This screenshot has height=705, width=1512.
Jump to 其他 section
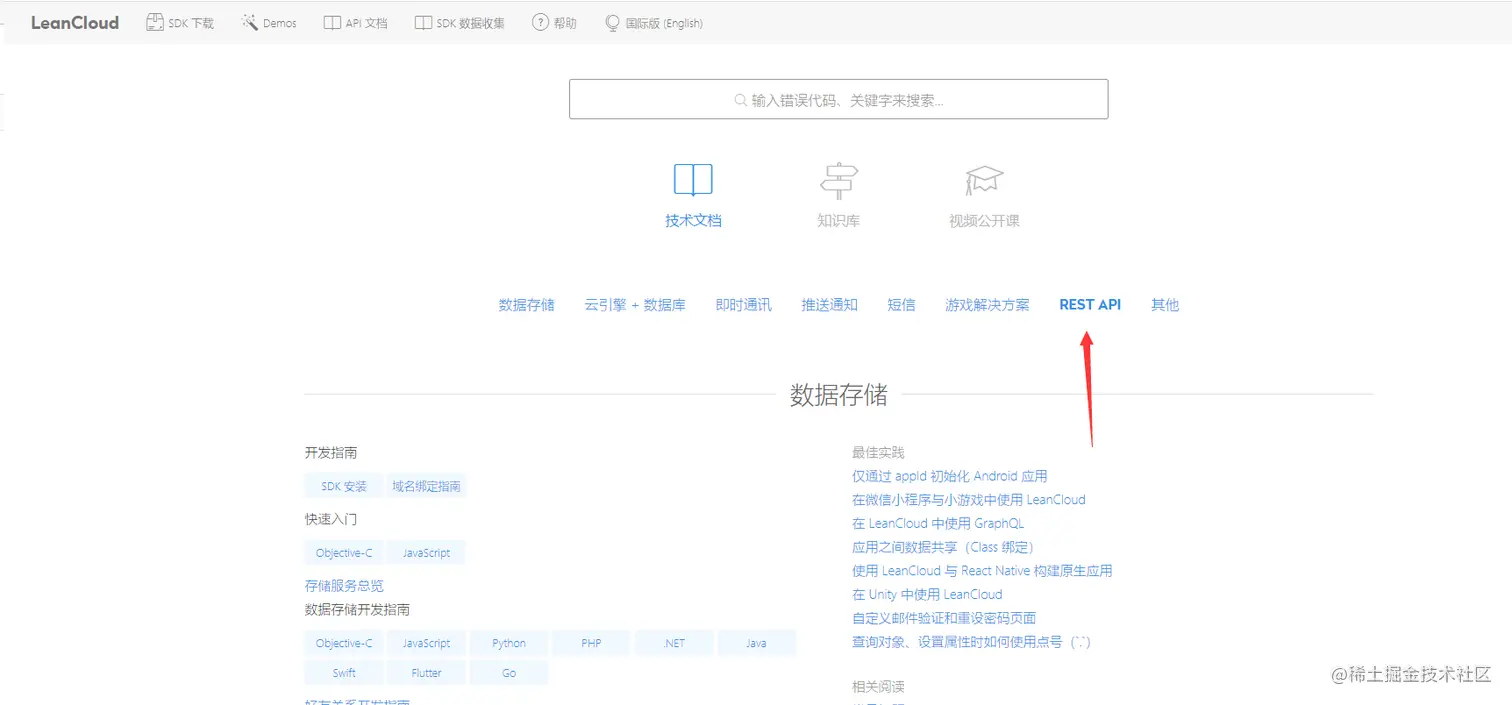[1165, 305]
